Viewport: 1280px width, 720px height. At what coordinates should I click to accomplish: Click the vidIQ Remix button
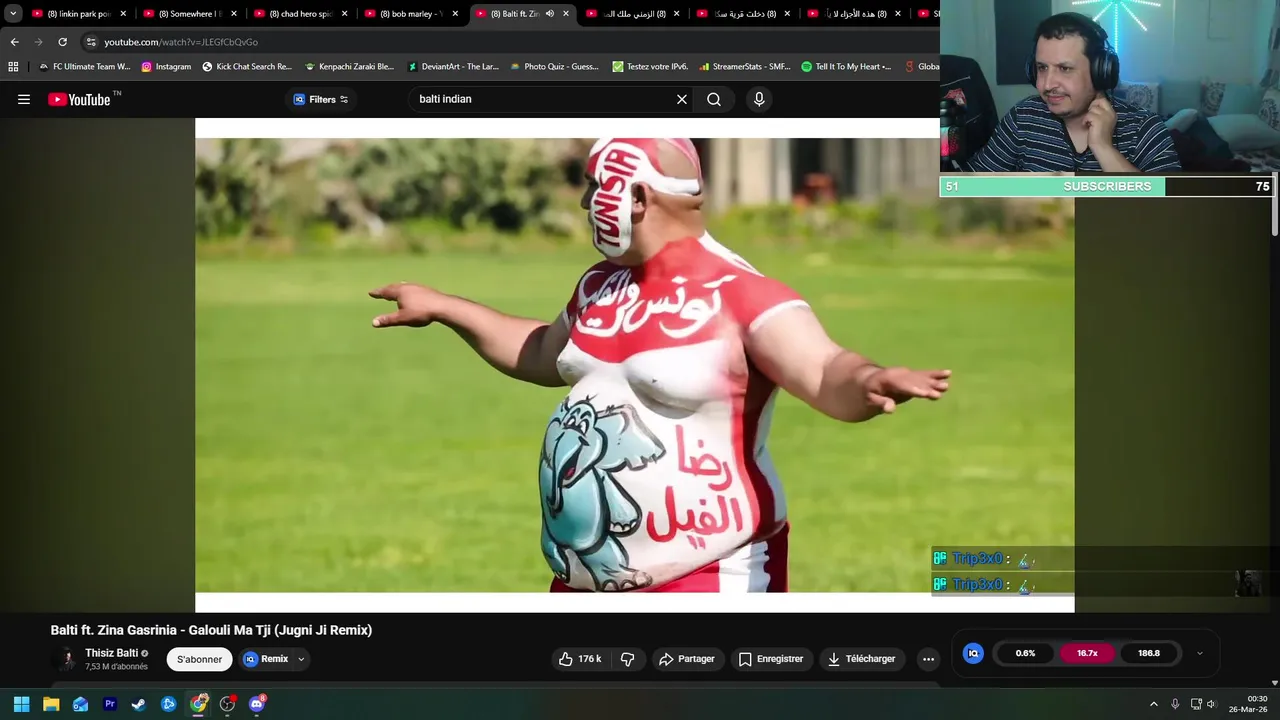click(266, 659)
